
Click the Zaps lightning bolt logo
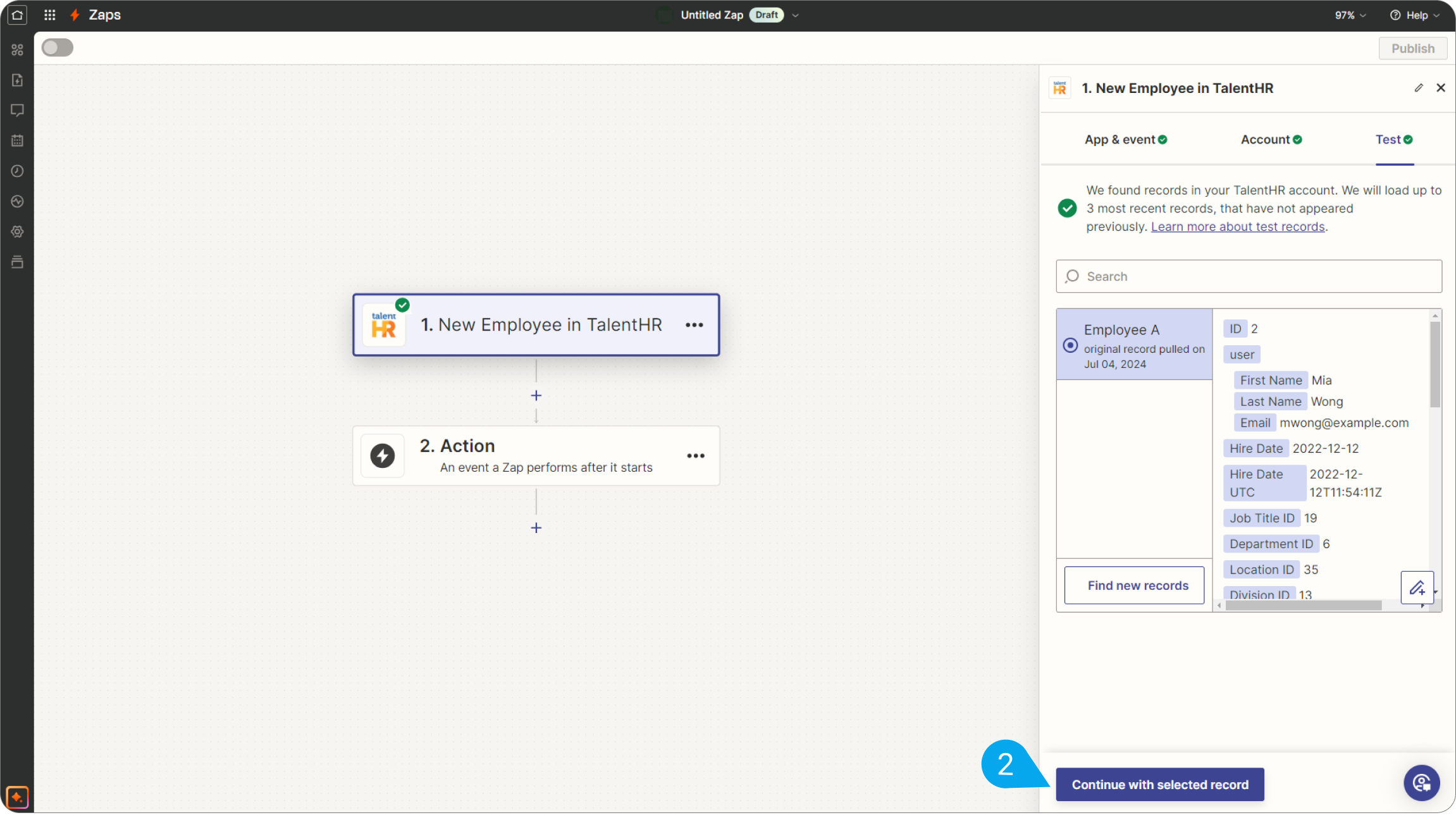[x=75, y=15]
